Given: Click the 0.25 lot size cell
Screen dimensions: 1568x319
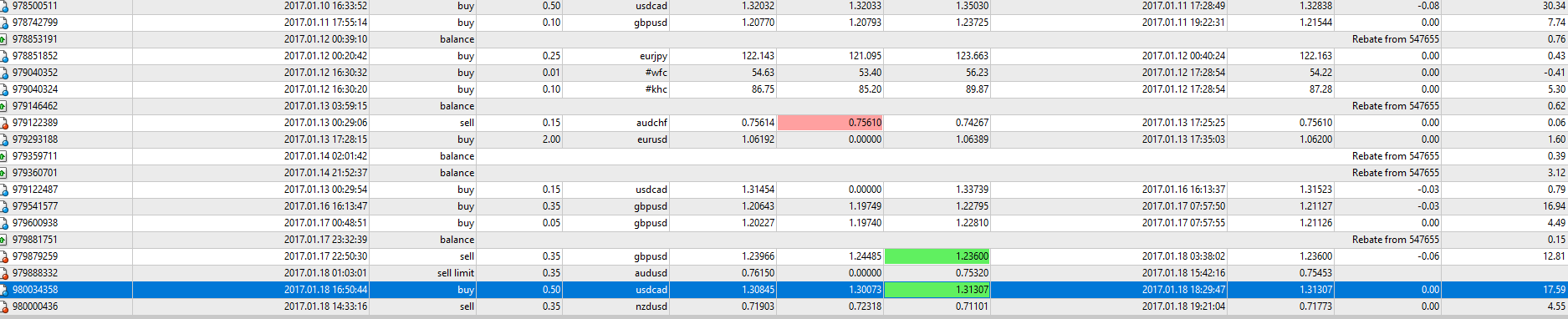Looking at the screenshot, I should pyautogui.click(x=551, y=56).
